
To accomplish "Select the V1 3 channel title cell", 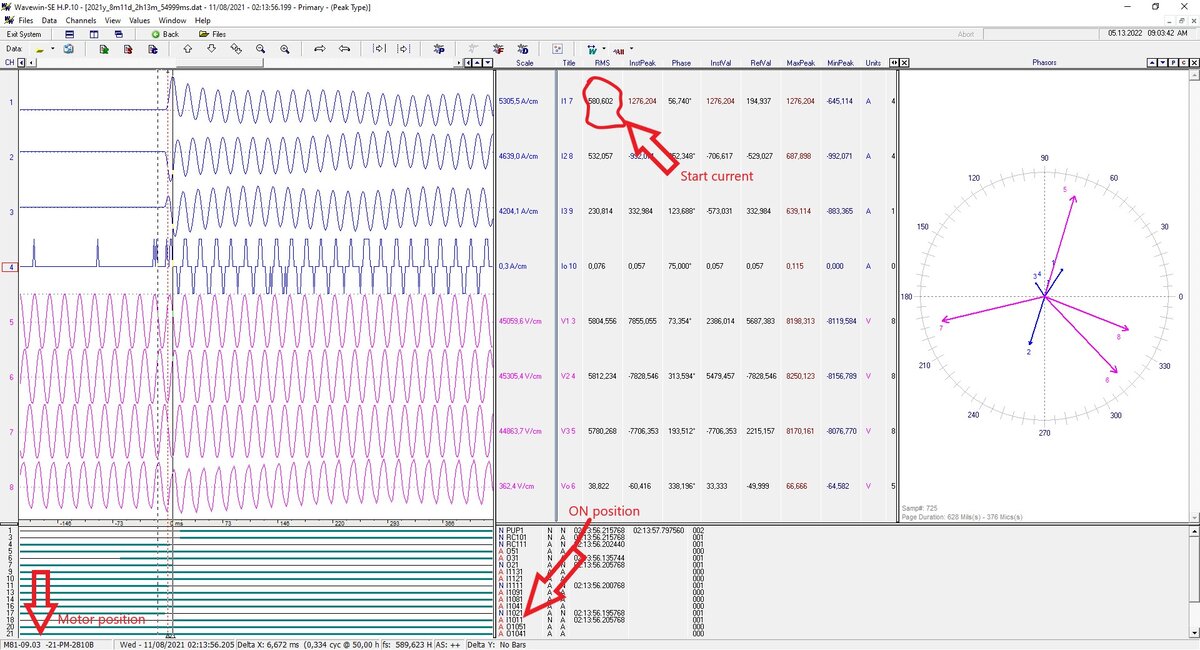I will [568, 322].
